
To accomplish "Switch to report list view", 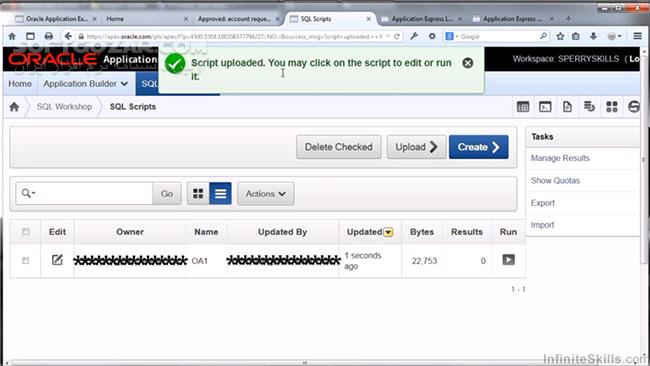I will tap(221, 194).
